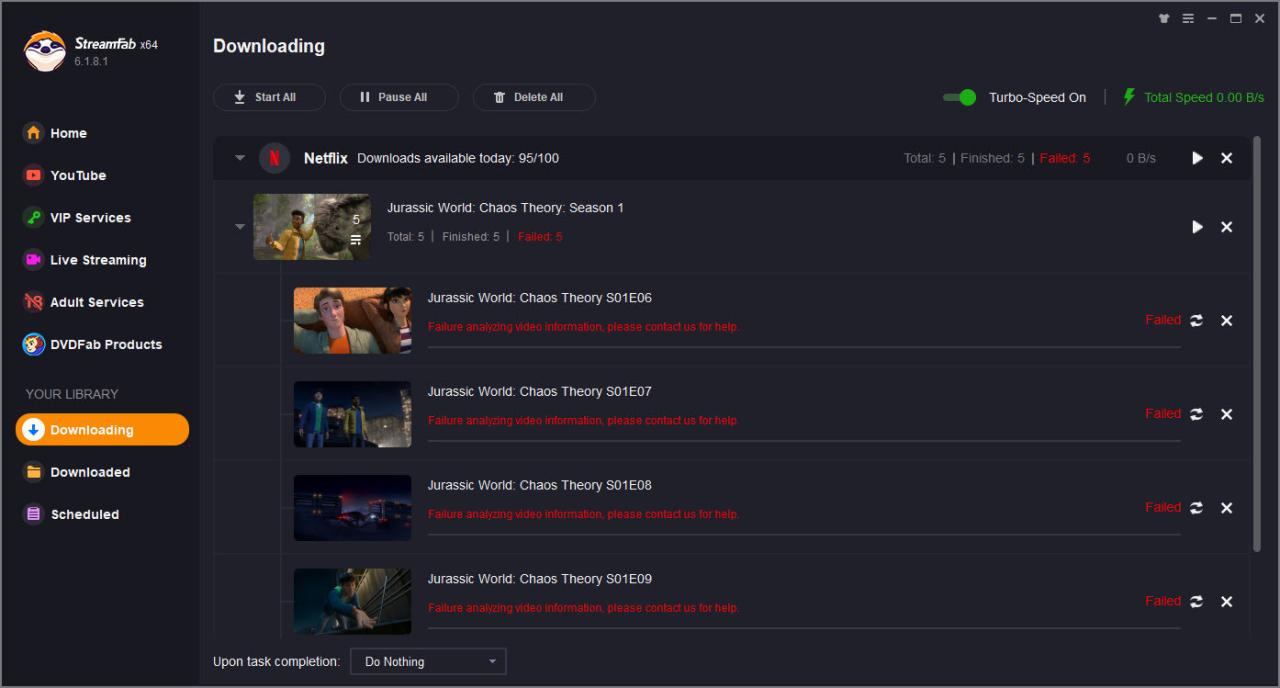Click Downloads available today: 95/100 text
This screenshot has width=1280, height=688.
pyautogui.click(x=458, y=158)
